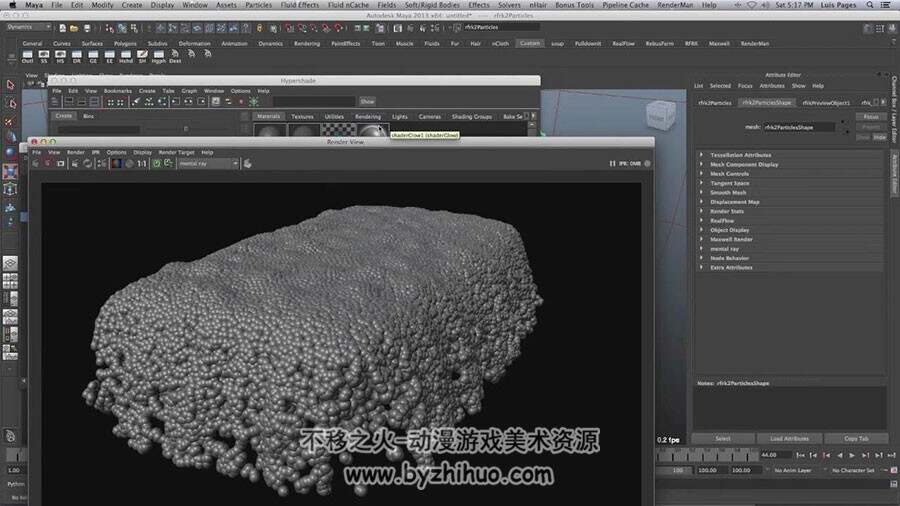Open the Fluid Effects menu
This screenshot has width=900, height=506.
pos(300,5)
